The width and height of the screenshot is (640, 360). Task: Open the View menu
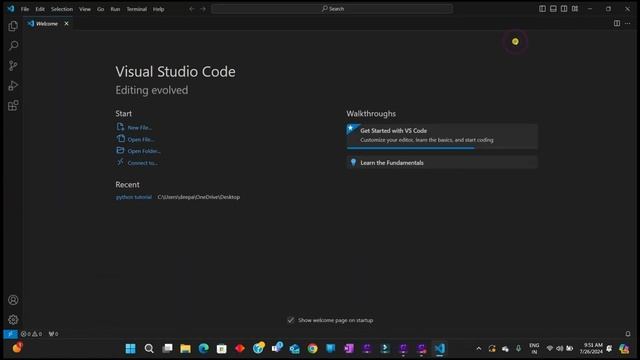pyautogui.click(x=85, y=9)
